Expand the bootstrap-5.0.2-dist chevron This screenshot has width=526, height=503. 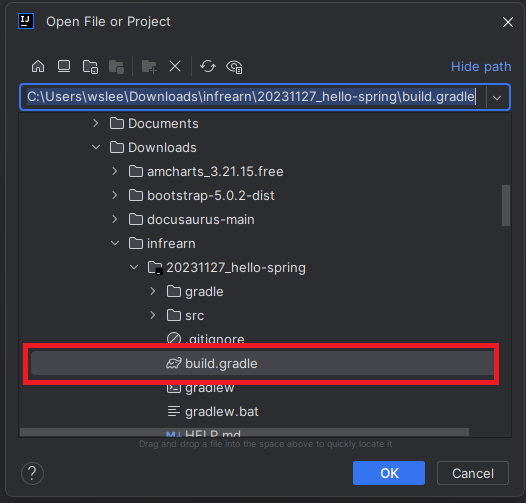(115, 195)
